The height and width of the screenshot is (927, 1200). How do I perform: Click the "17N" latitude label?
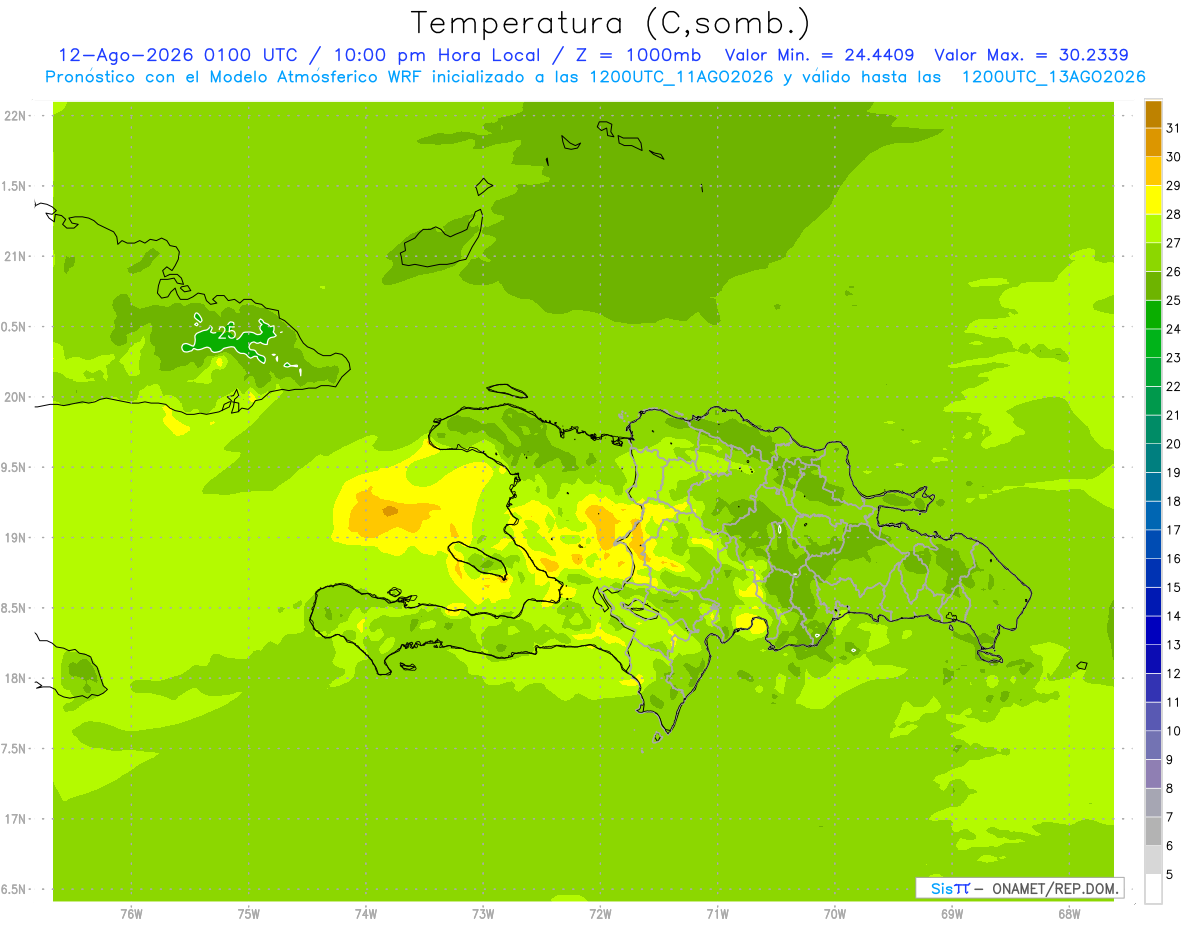(14, 819)
